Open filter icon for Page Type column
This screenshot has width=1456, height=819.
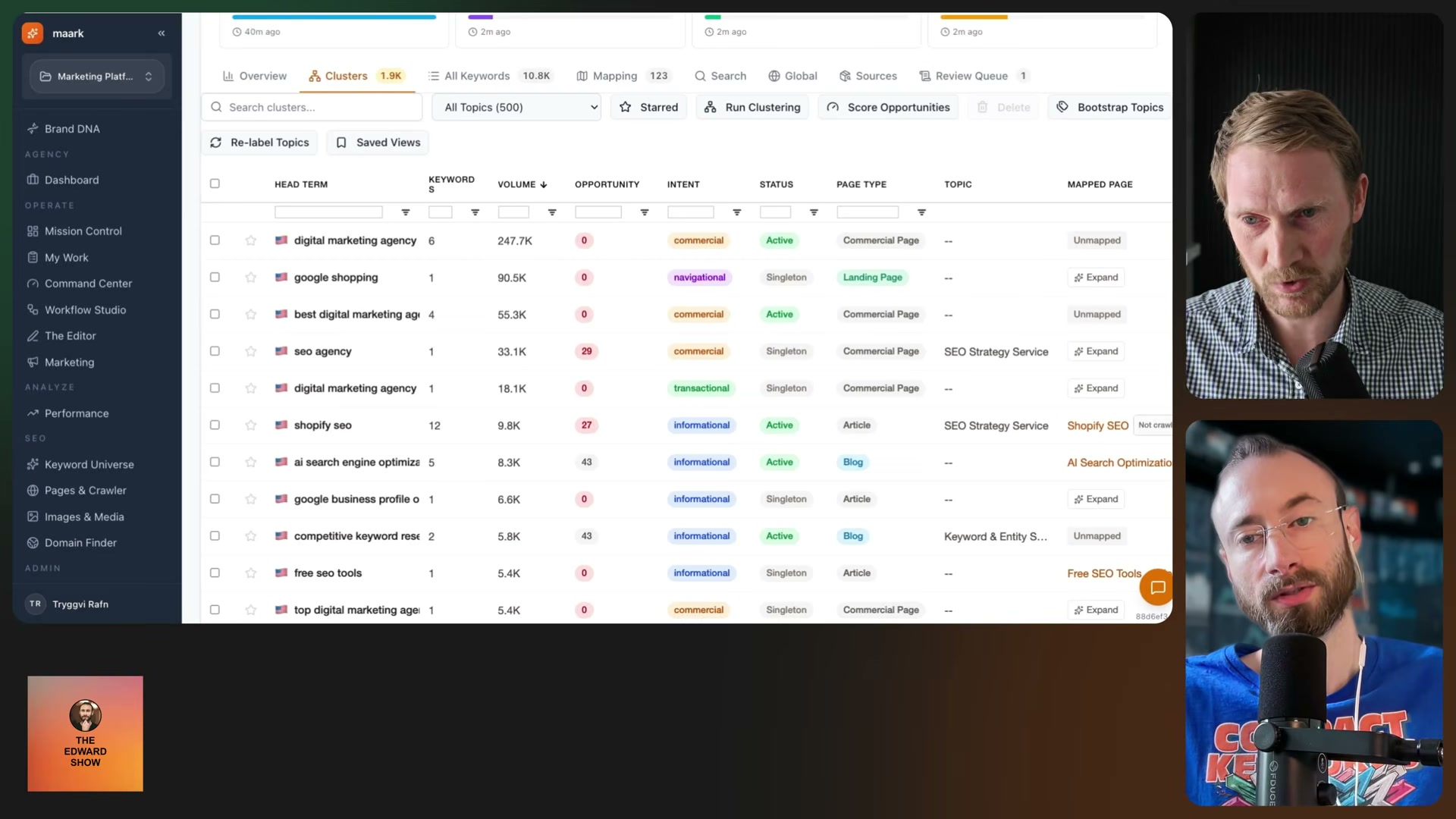[922, 212]
